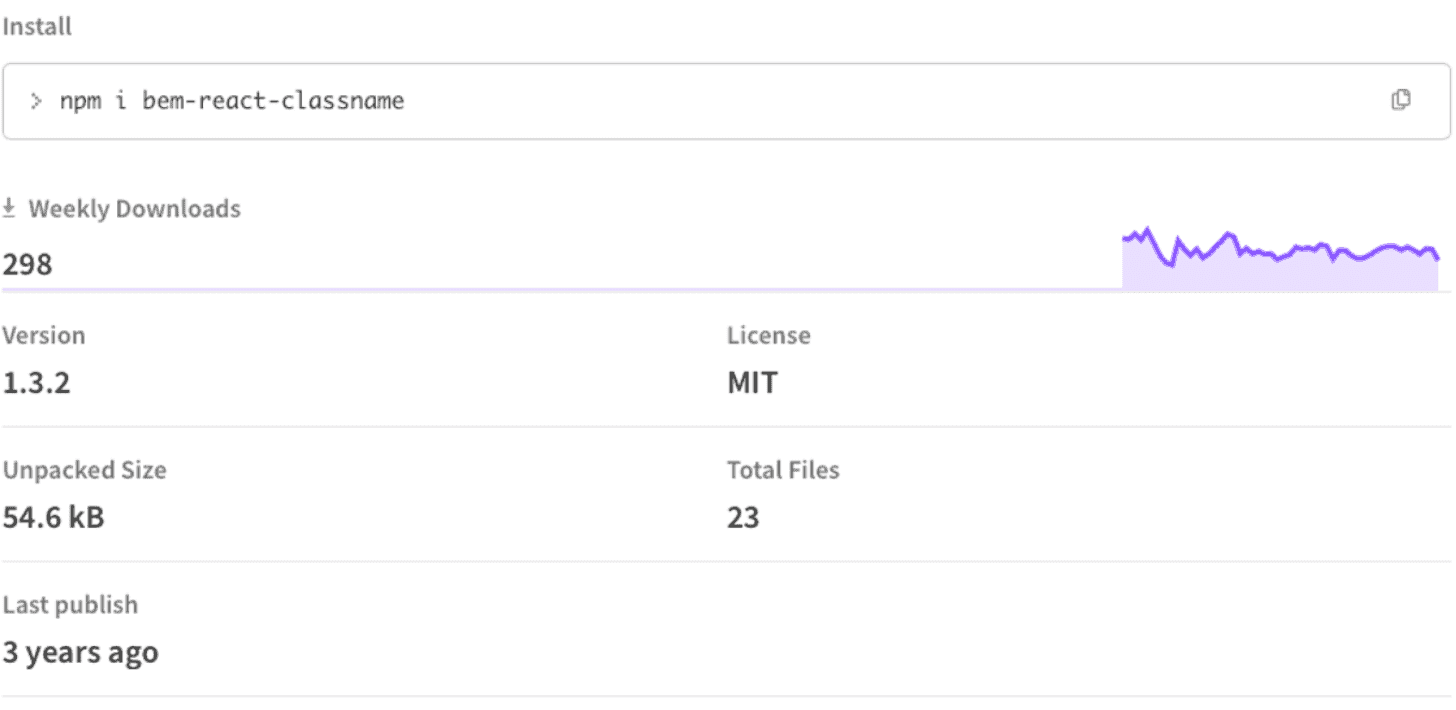Select the total files count 23
The width and height of the screenshot is (1456, 710).
pos(743,518)
